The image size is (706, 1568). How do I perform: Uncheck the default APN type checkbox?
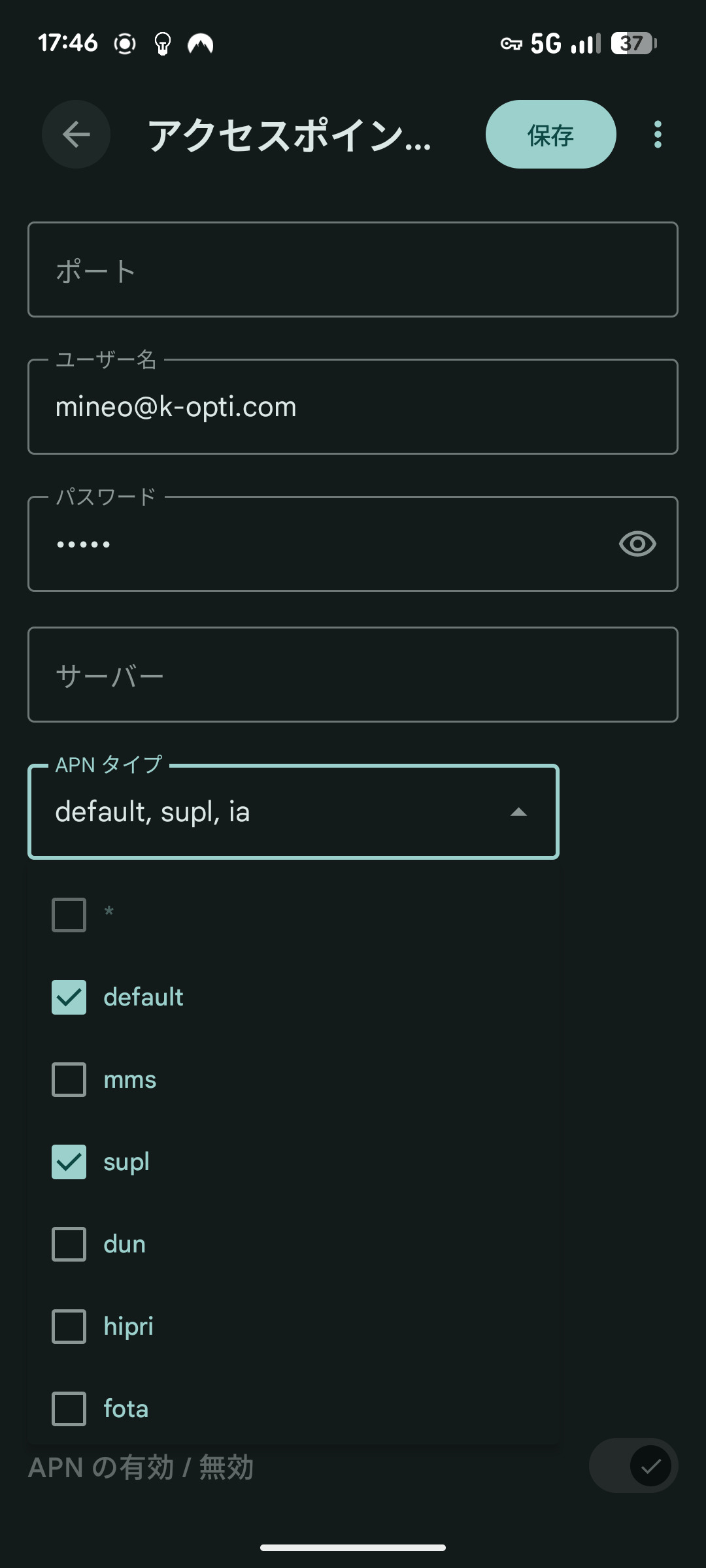69,997
